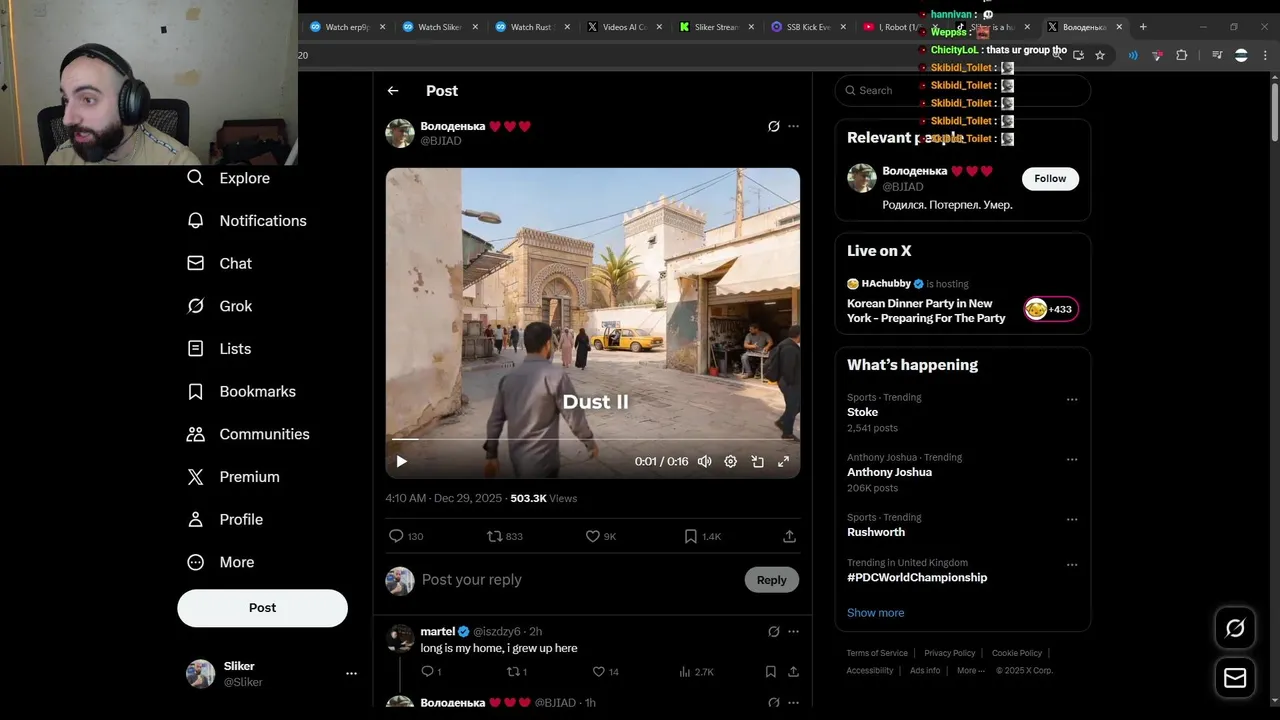Open Grok in the sidebar
The image size is (1280, 720).
220,306
